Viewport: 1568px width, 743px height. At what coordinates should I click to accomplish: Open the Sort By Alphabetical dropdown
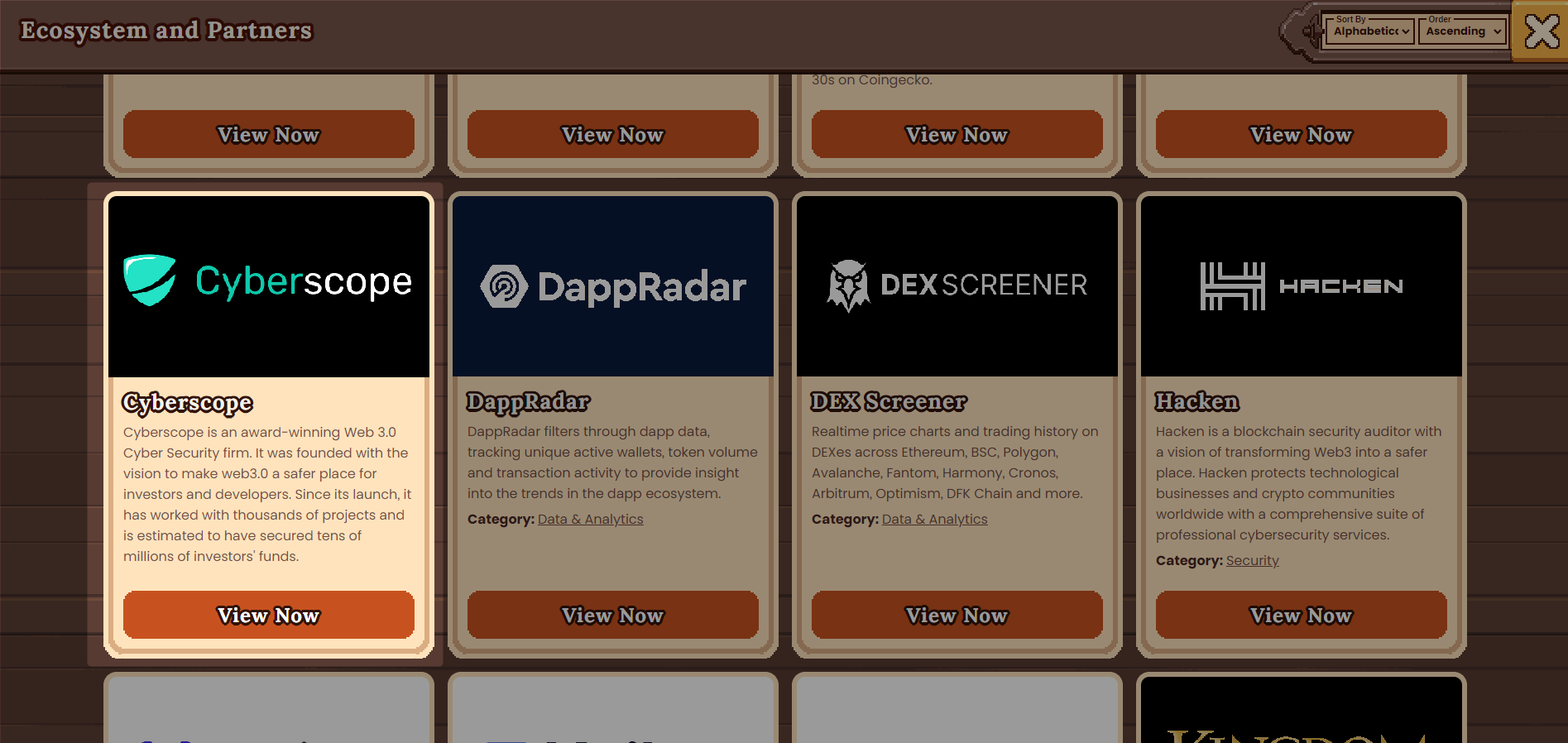(1370, 31)
